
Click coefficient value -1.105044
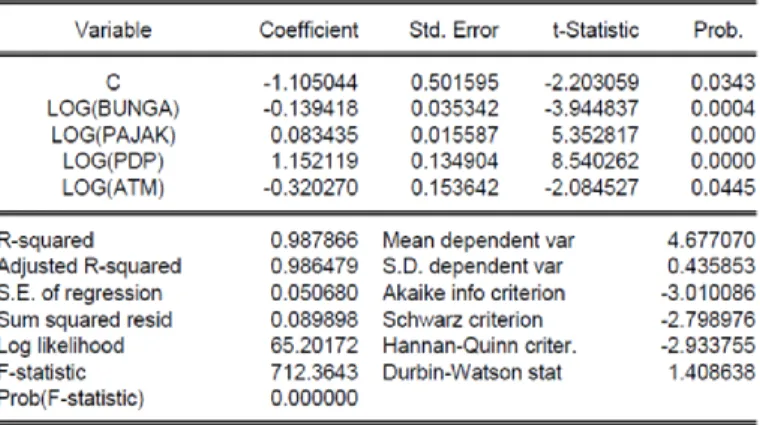pos(310,82)
